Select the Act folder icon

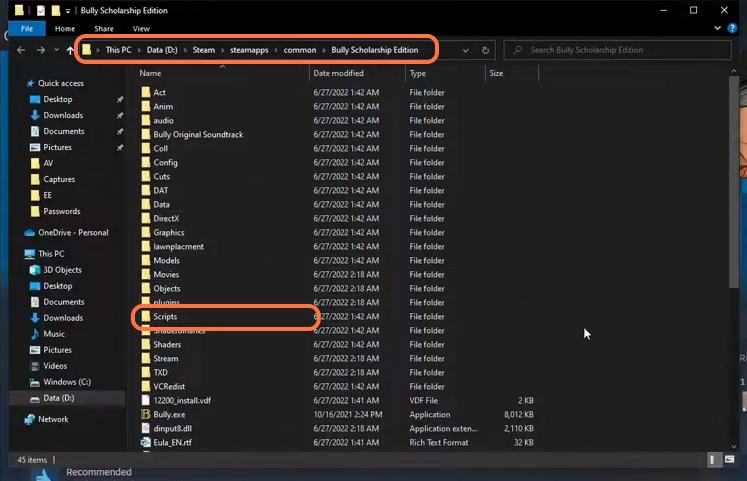(146, 92)
